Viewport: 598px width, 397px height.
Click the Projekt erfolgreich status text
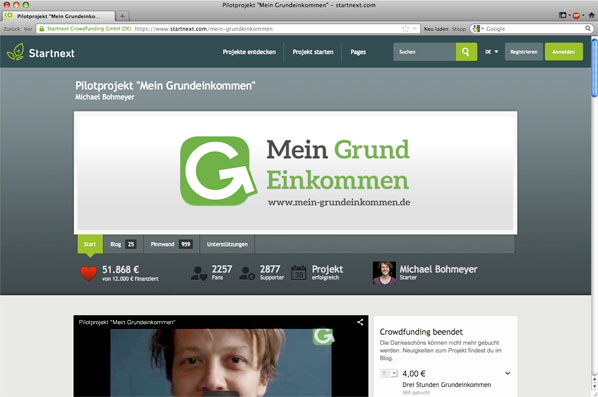click(x=327, y=272)
